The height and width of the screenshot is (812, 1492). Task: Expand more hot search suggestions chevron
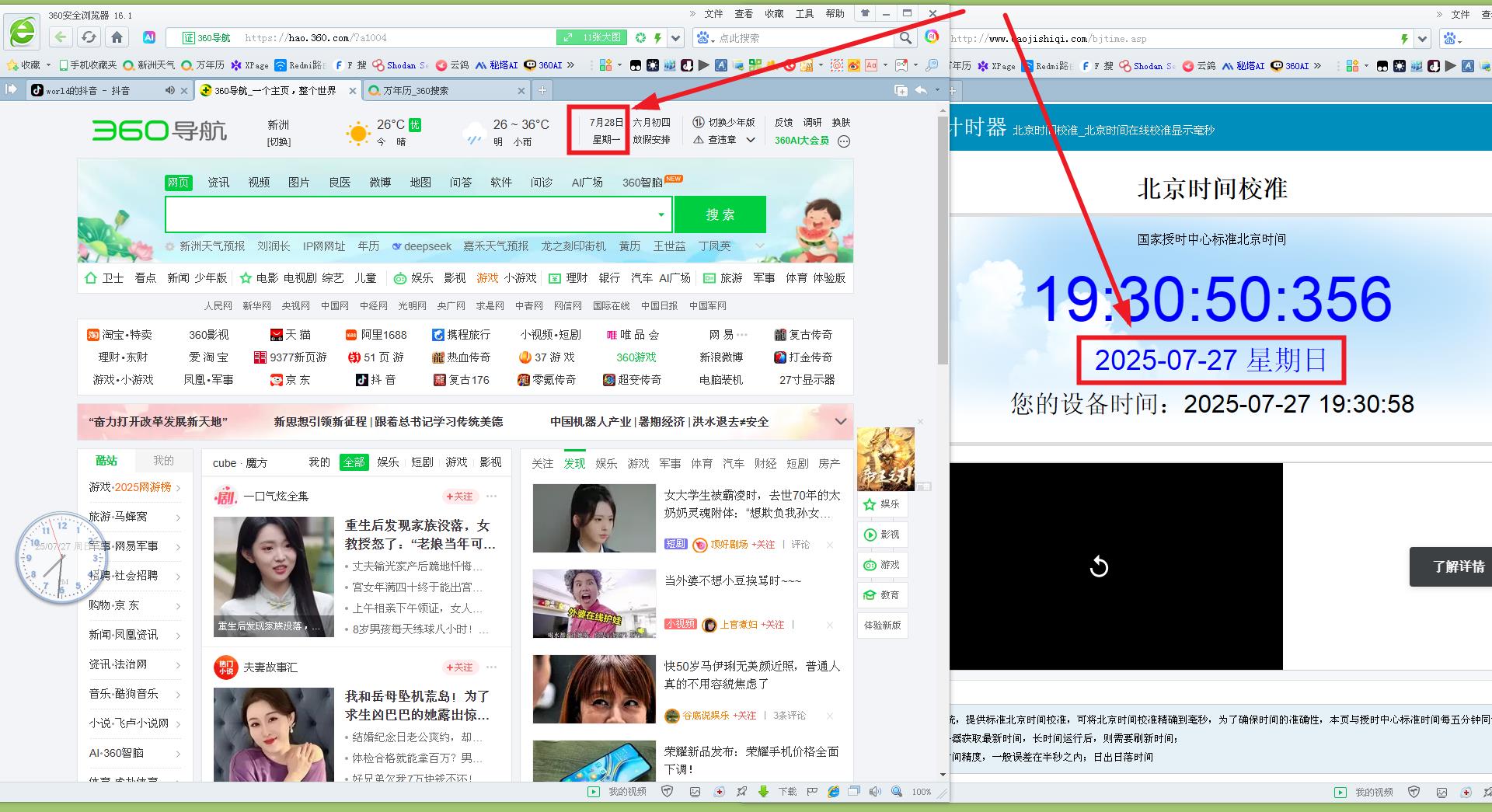(759, 246)
